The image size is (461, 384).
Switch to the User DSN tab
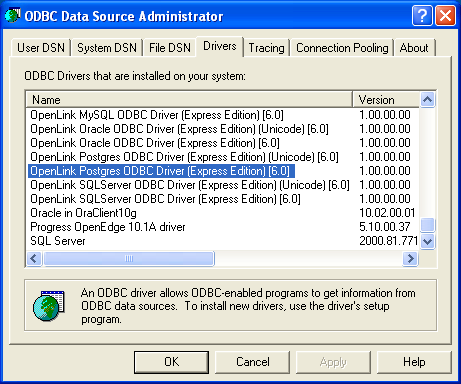point(41,48)
